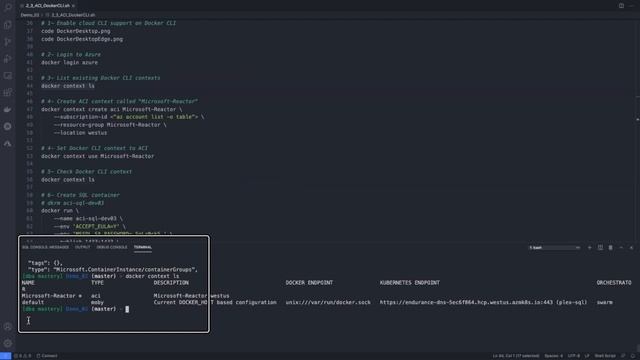Change end of line sequence LF
The image size is (640, 360).
click(587, 356)
